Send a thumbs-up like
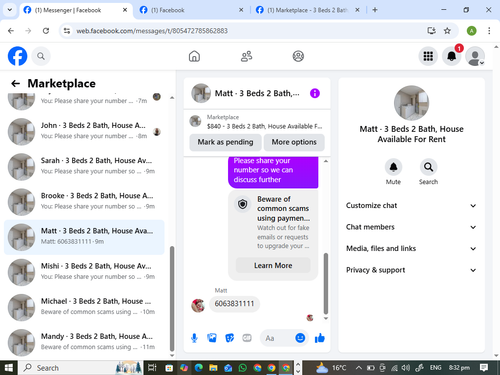The image size is (500, 375). click(x=320, y=338)
